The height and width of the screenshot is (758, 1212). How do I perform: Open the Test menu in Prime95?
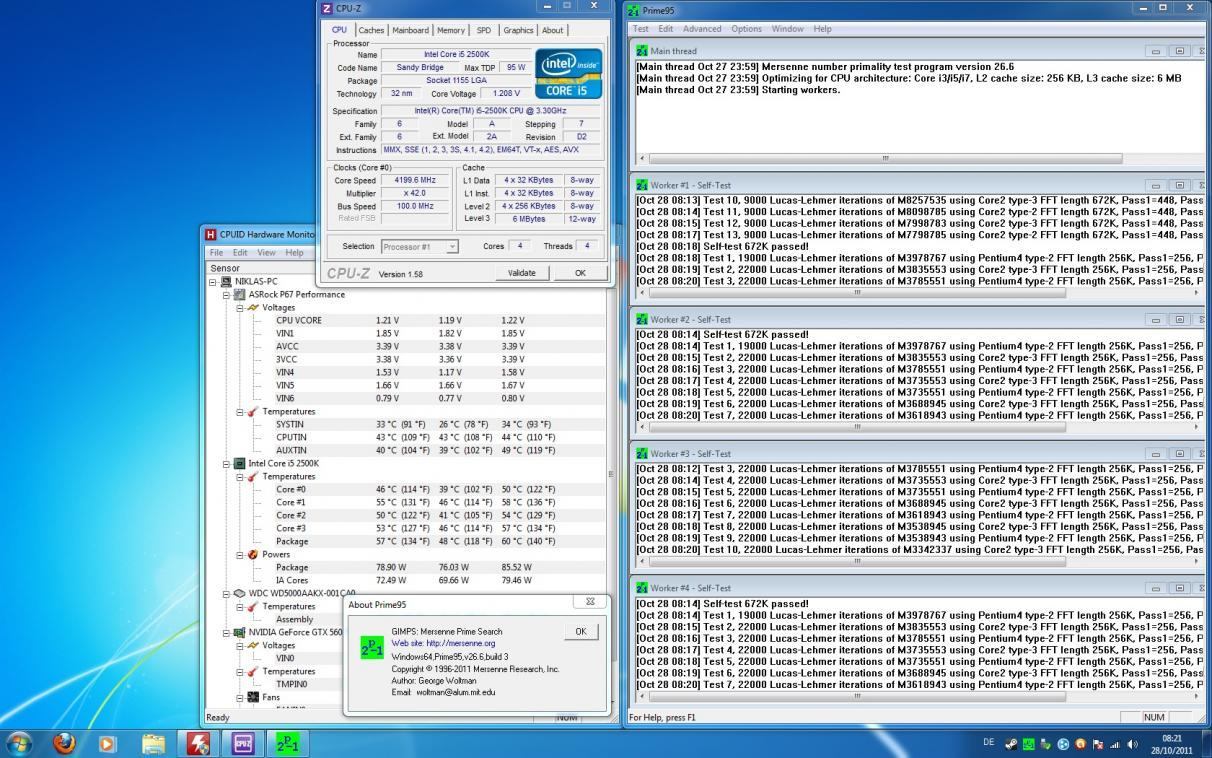tap(641, 29)
